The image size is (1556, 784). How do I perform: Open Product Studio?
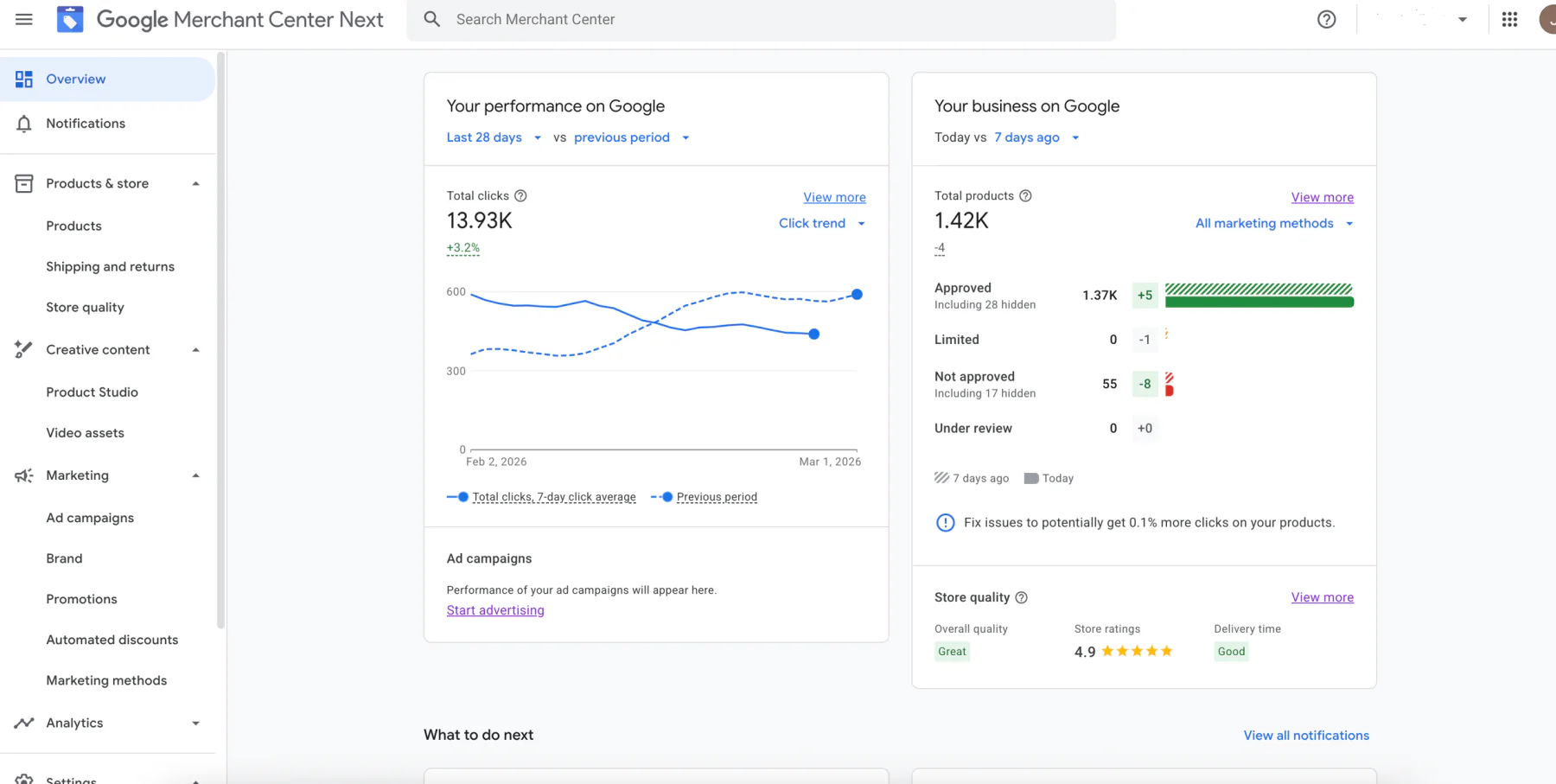click(92, 392)
